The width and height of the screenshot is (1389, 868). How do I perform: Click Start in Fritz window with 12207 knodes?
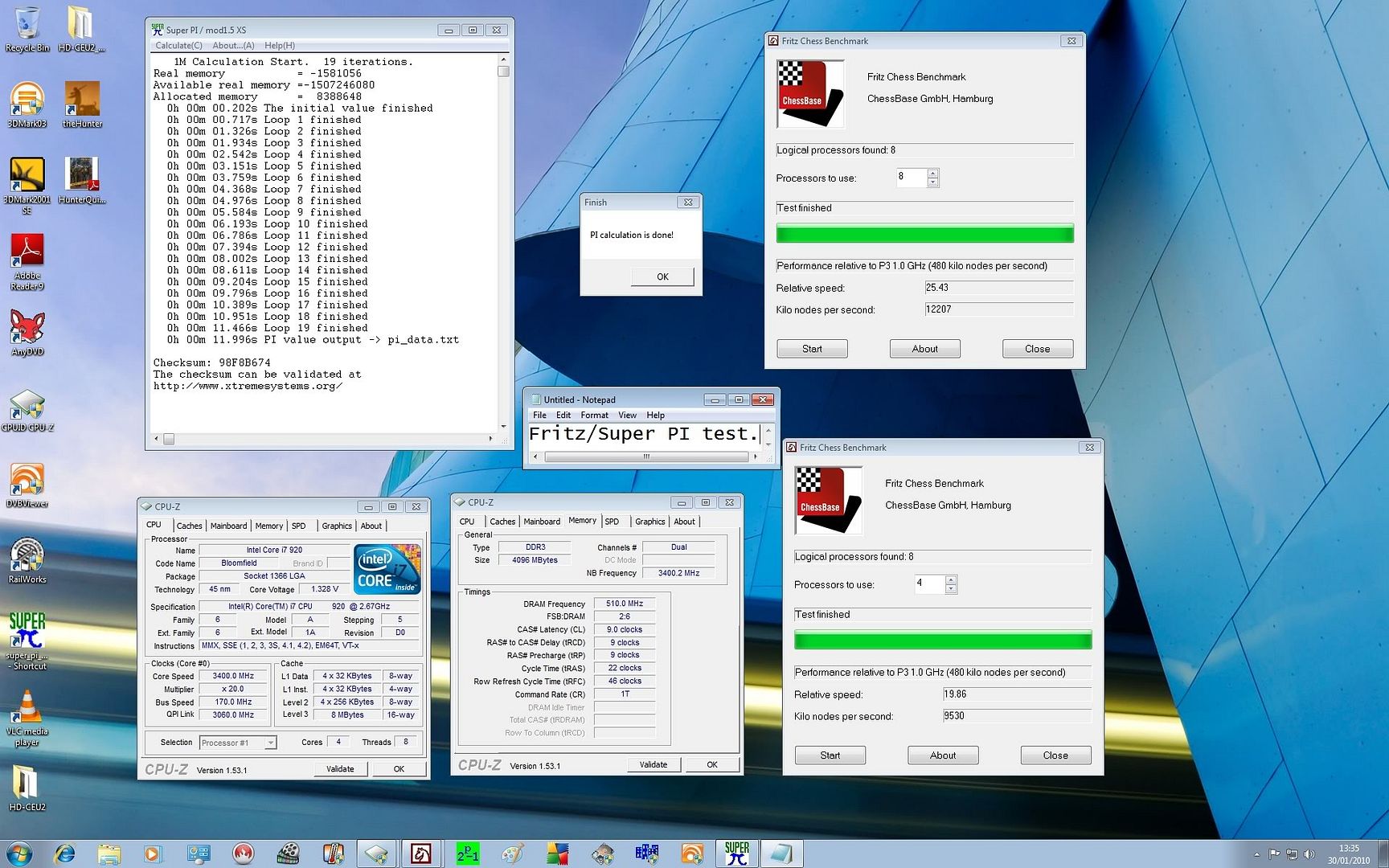coord(812,349)
